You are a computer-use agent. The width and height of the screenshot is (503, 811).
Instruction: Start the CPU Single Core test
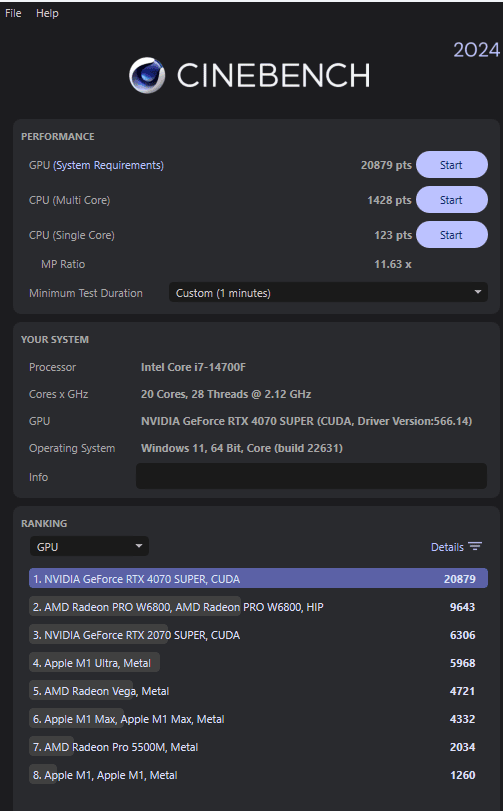coord(451,235)
